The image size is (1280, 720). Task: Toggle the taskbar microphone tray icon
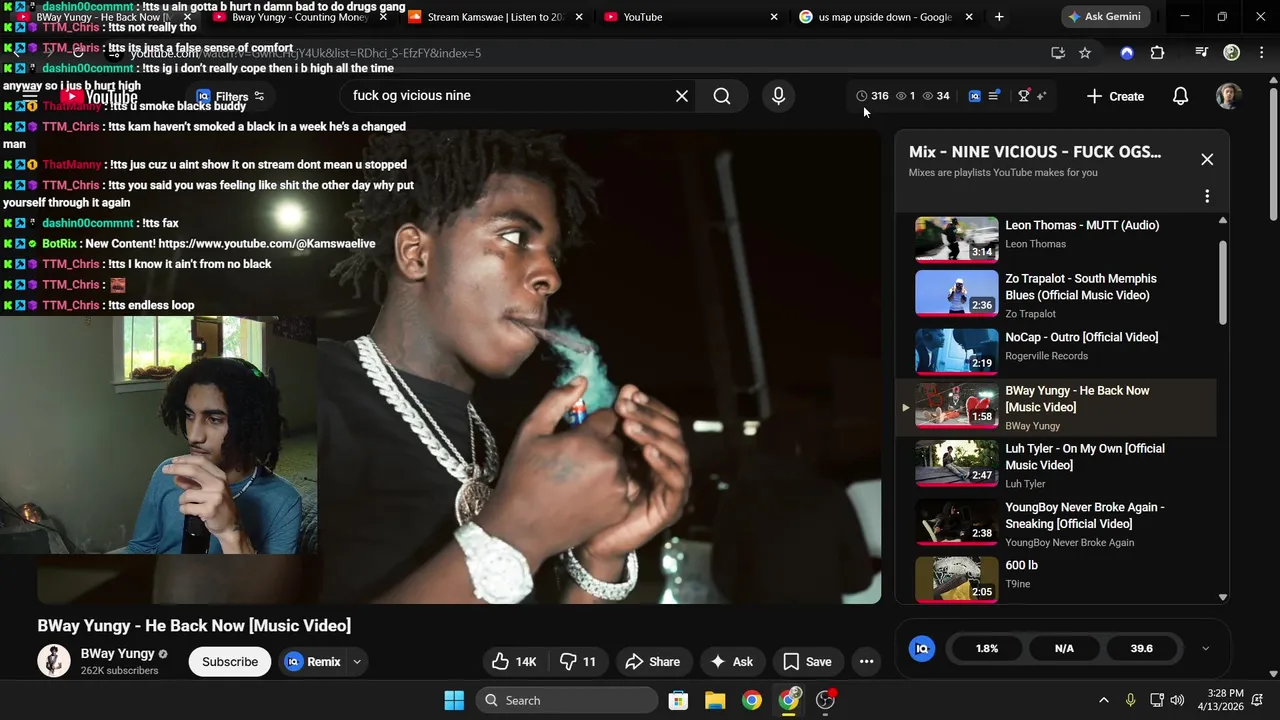point(1131,700)
